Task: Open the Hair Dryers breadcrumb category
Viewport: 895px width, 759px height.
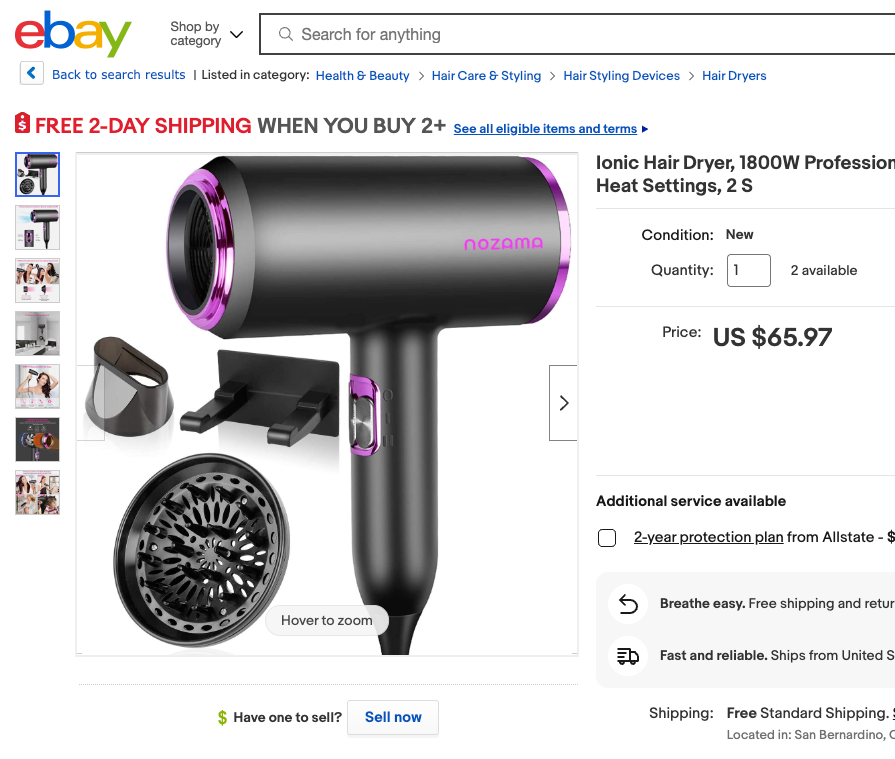Action: coord(734,75)
